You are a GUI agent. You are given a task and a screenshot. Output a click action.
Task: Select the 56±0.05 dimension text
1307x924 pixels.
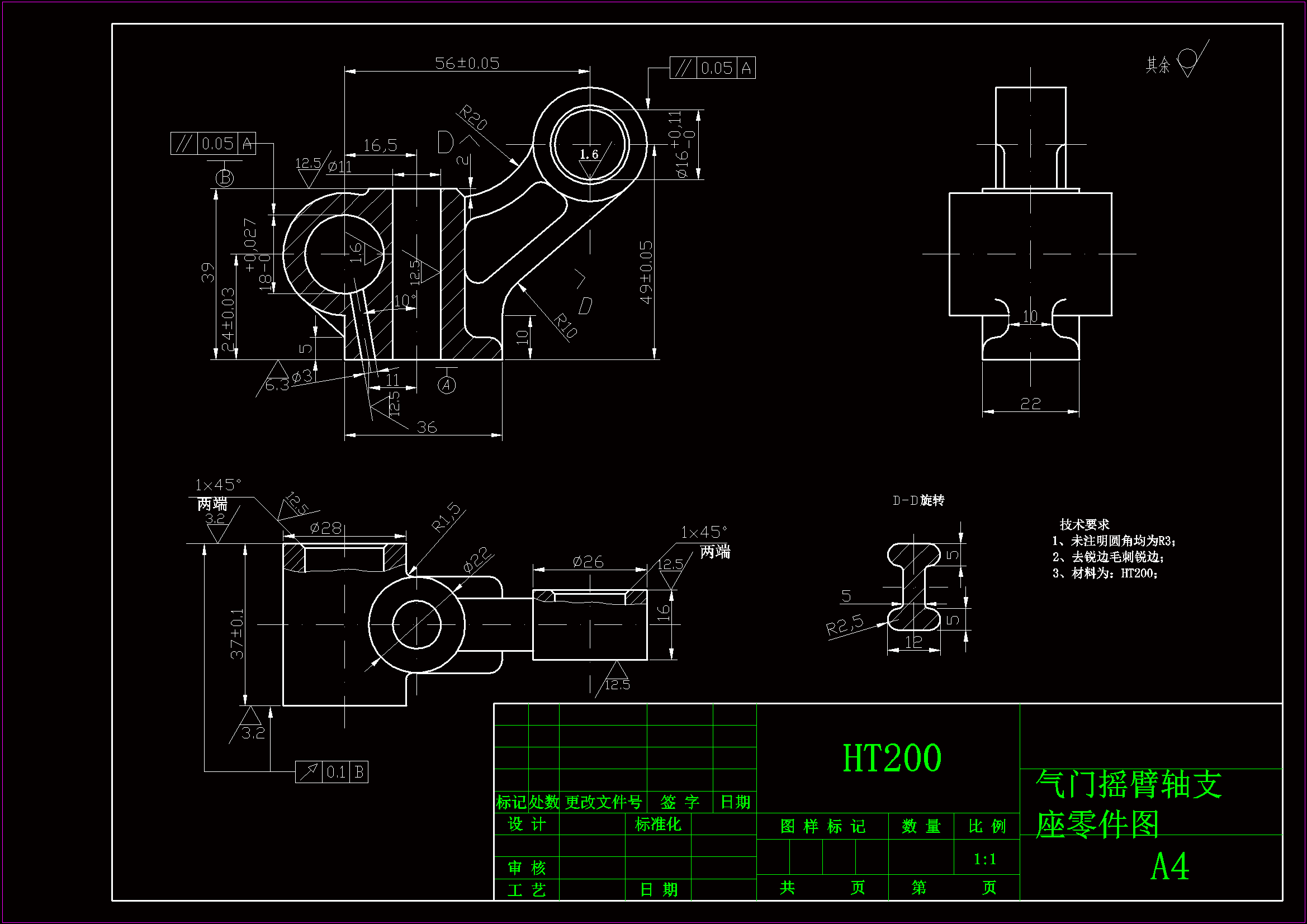tap(467, 63)
